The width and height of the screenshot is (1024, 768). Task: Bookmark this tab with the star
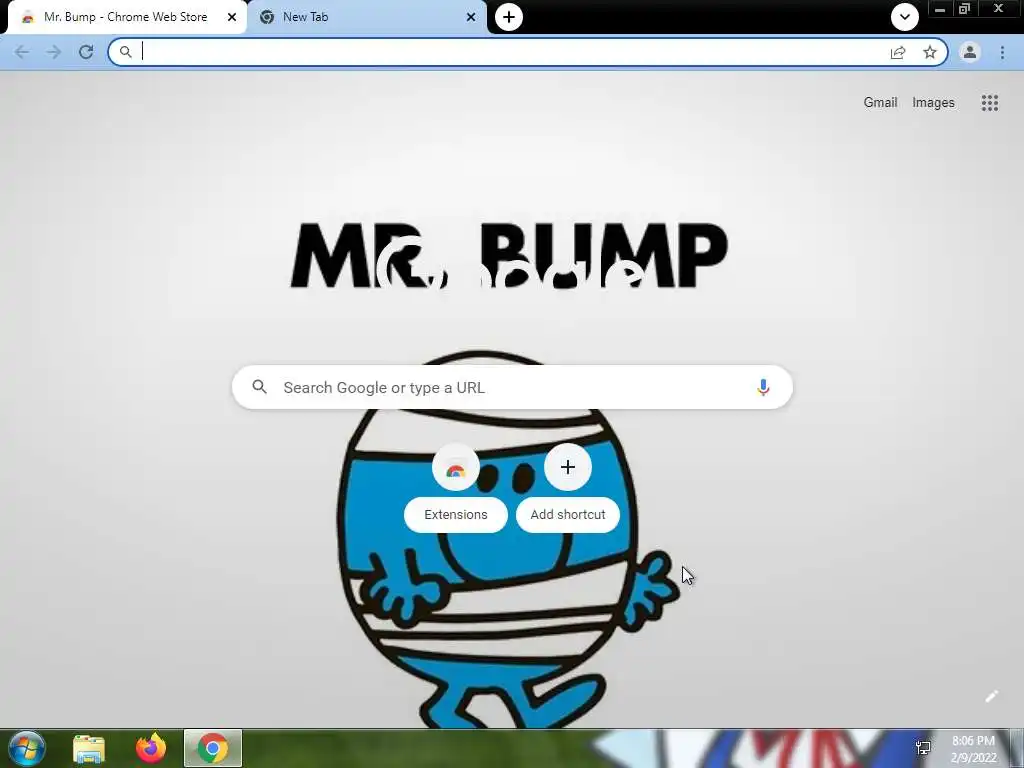coord(930,52)
